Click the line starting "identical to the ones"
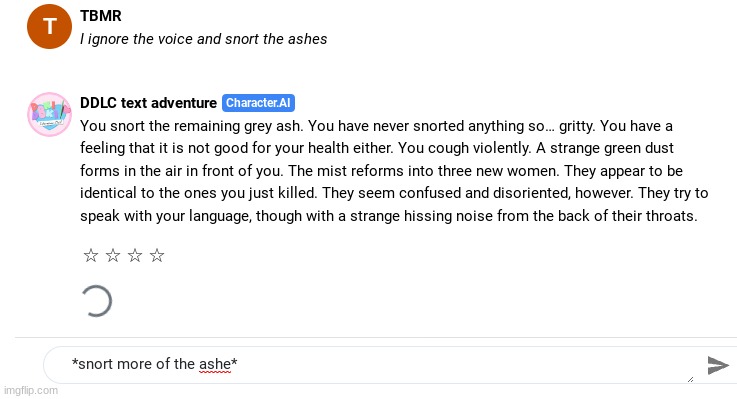This screenshot has width=737, height=399. click(x=394, y=193)
